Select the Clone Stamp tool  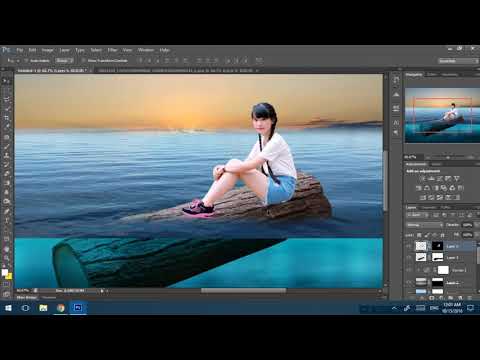(x=6, y=155)
